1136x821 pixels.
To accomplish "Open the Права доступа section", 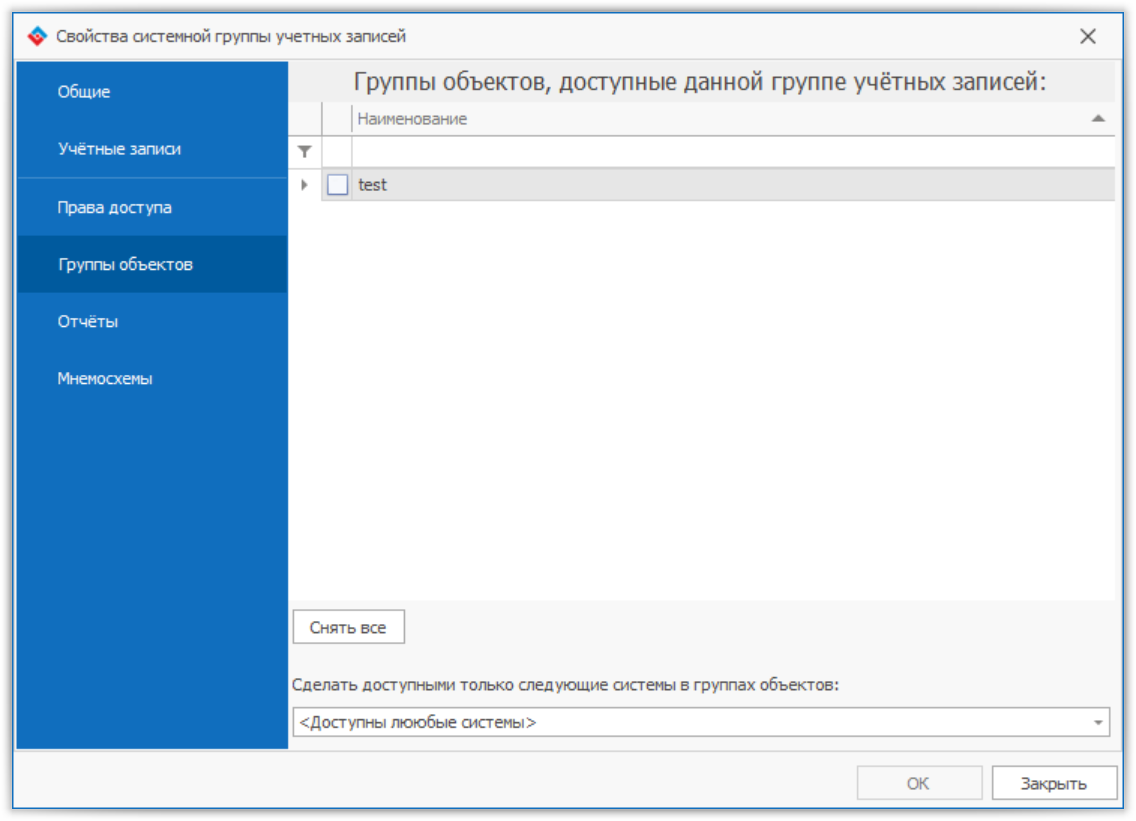I will pos(152,207).
